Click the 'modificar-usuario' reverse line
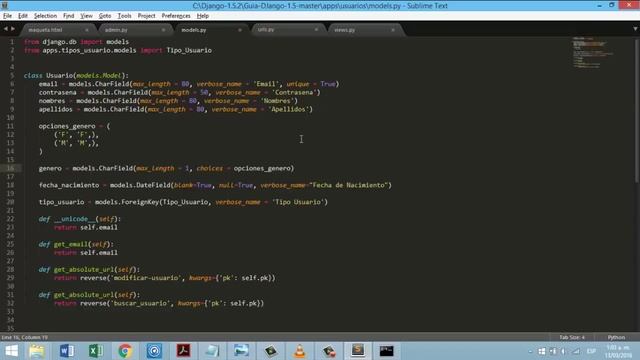 pos(164,278)
